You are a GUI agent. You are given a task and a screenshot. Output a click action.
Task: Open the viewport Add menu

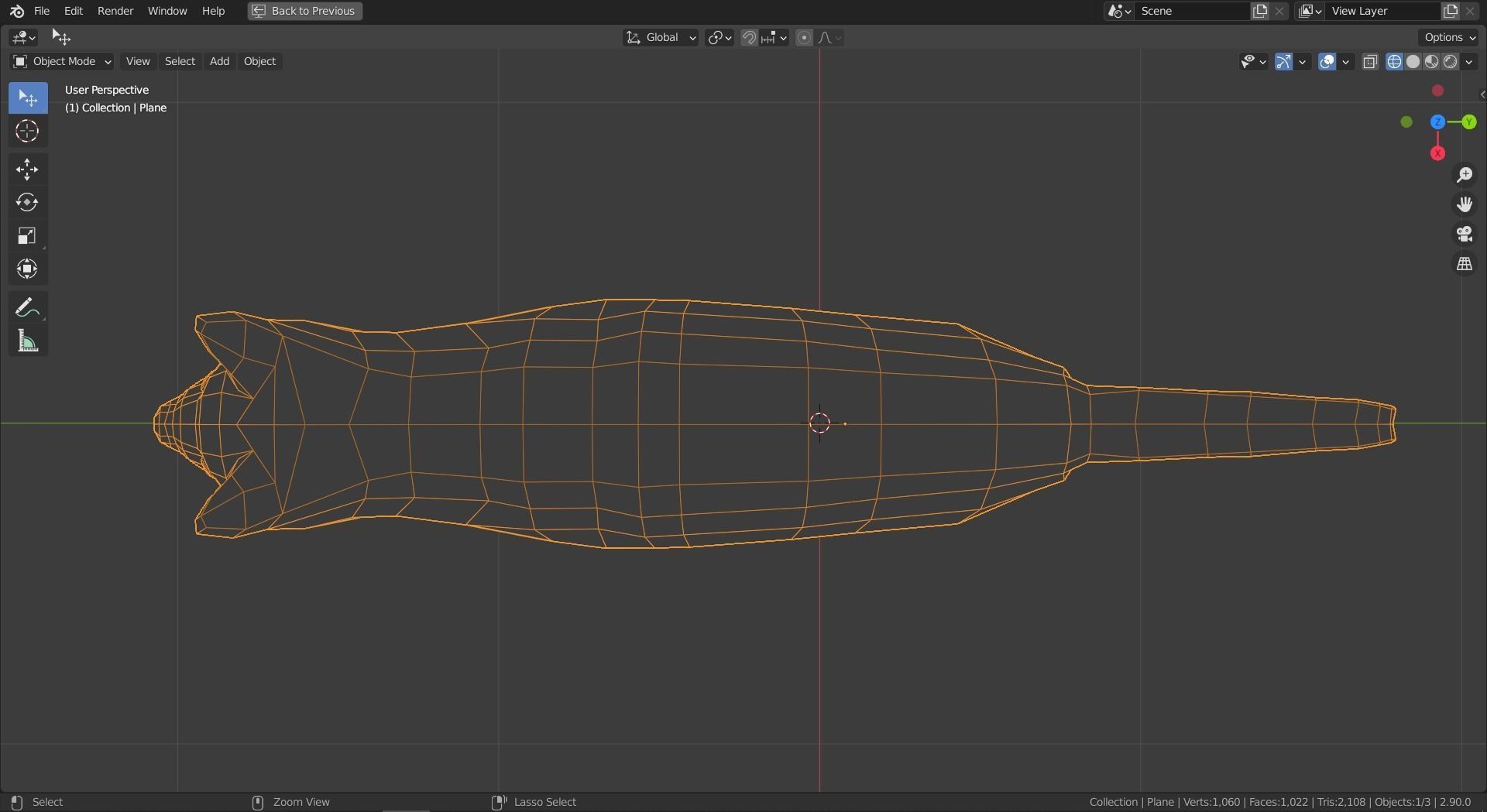[x=219, y=61]
